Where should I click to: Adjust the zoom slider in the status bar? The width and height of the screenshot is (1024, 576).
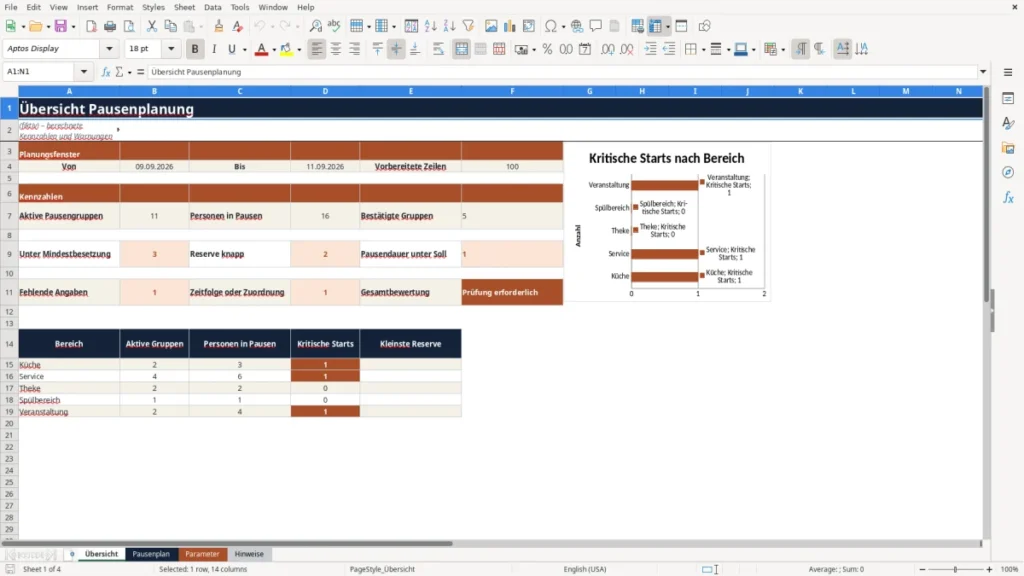click(x=955, y=569)
